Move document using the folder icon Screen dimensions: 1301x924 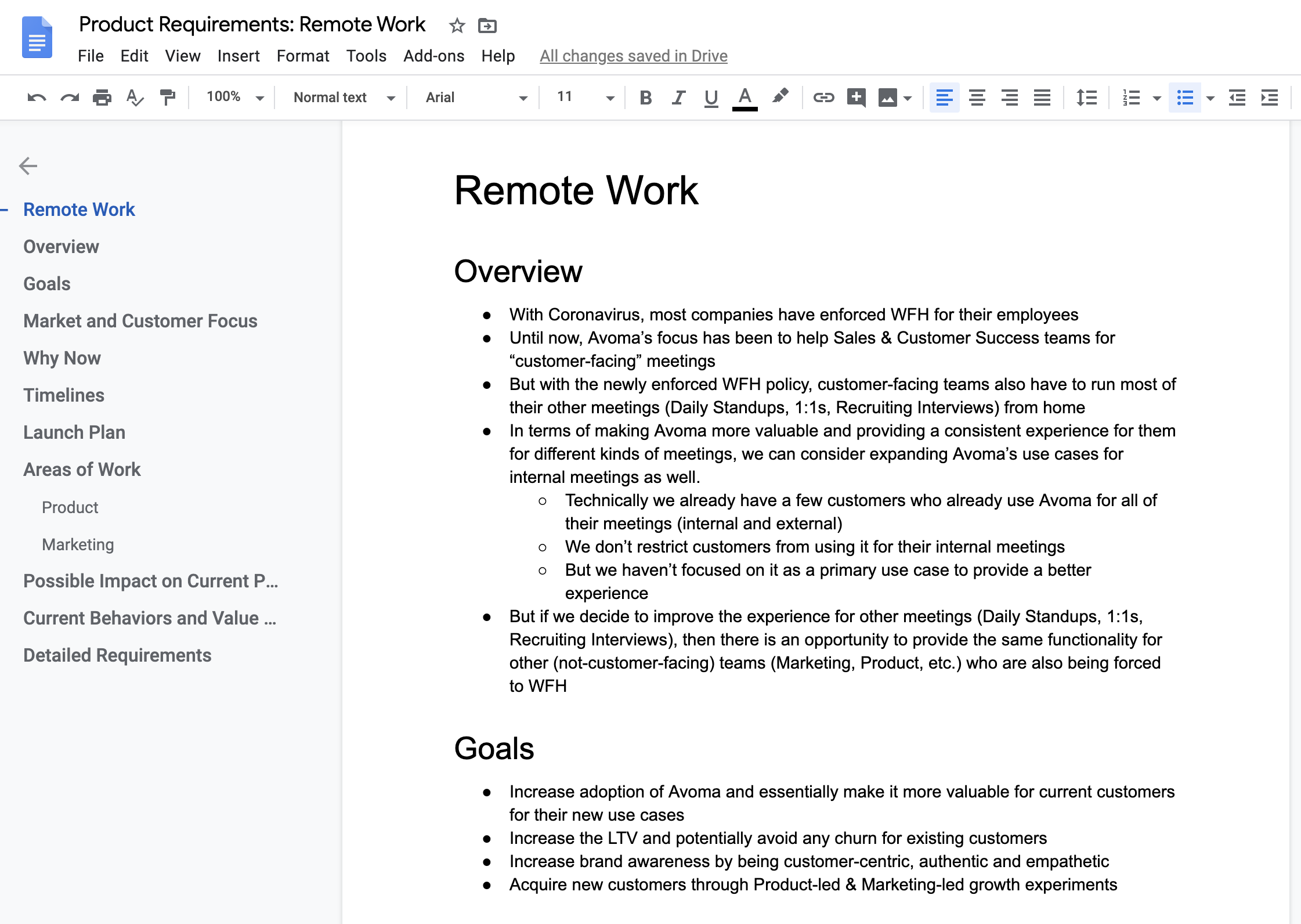[487, 26]
